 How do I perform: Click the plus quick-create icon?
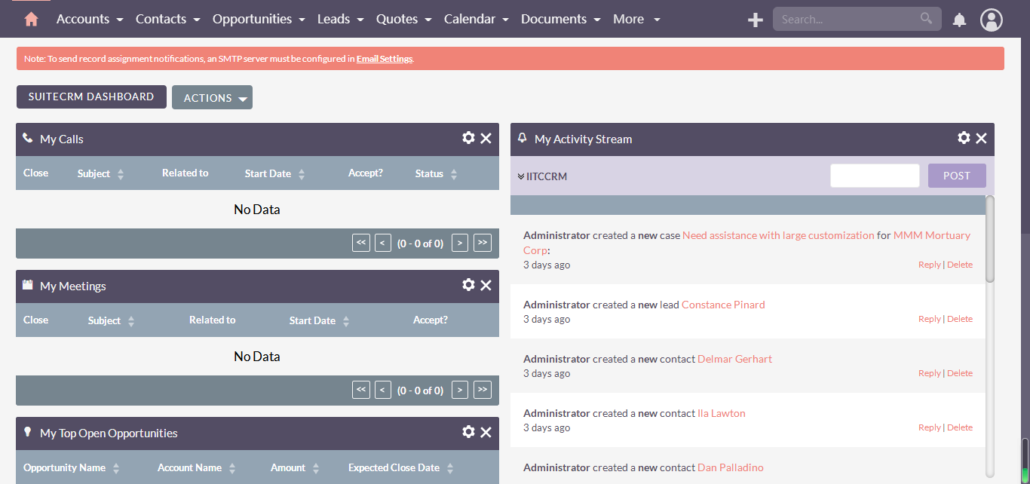(x=755, y=19)
